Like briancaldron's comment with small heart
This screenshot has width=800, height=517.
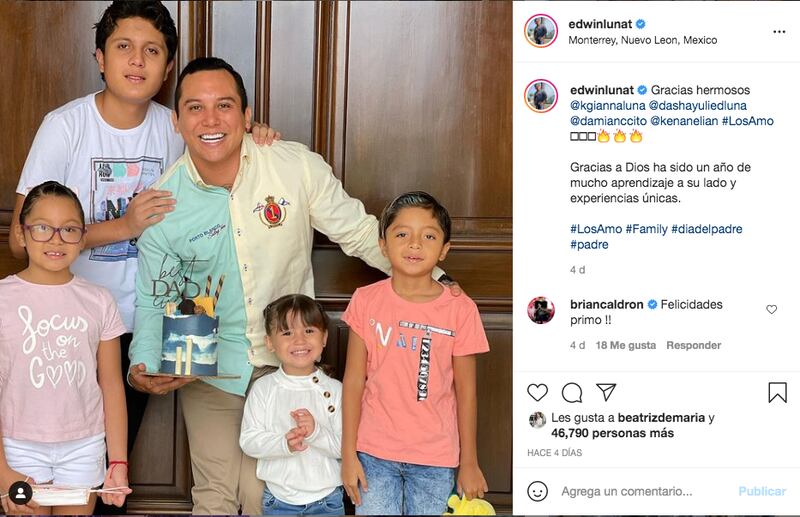[x=771, y=309]
